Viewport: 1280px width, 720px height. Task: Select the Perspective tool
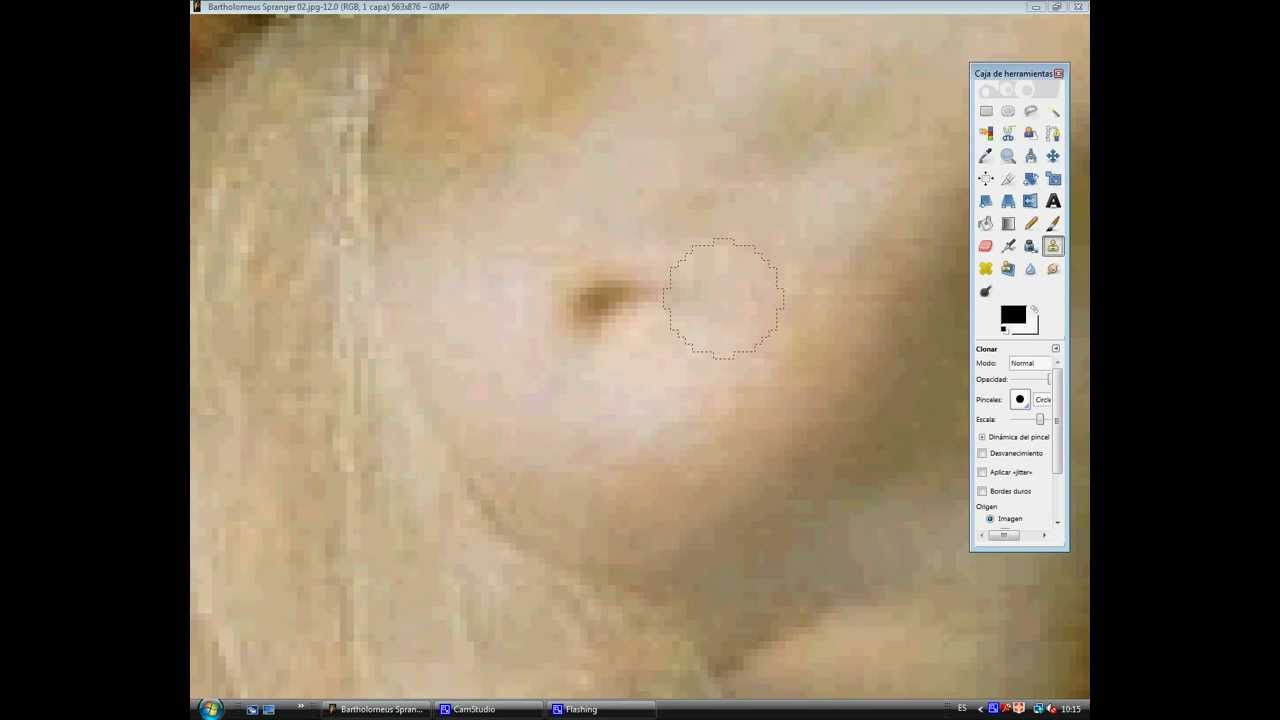pyautogui.click(x=1008, y=201)
